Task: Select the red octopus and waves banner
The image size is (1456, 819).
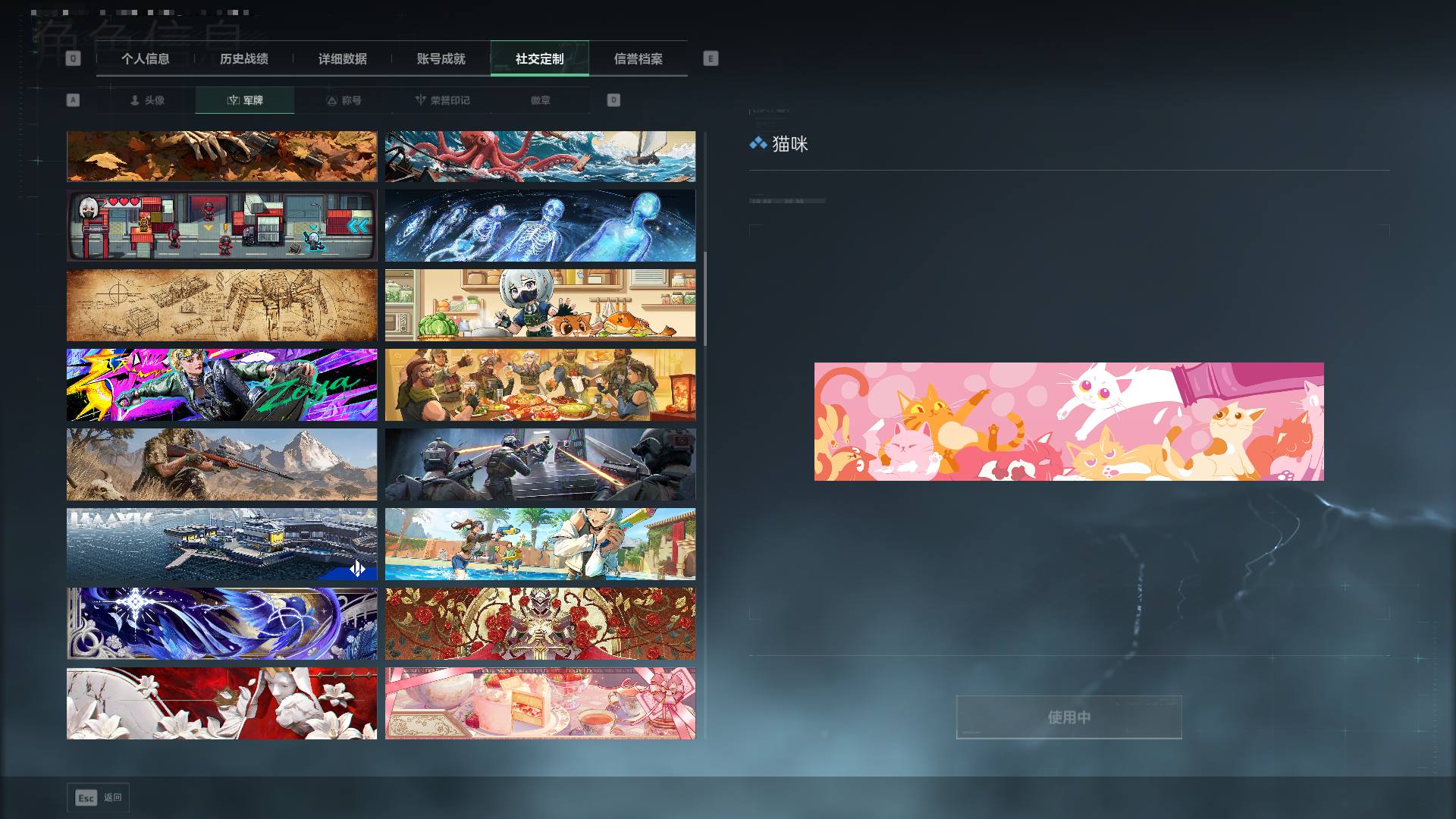Action: [540, 156]
